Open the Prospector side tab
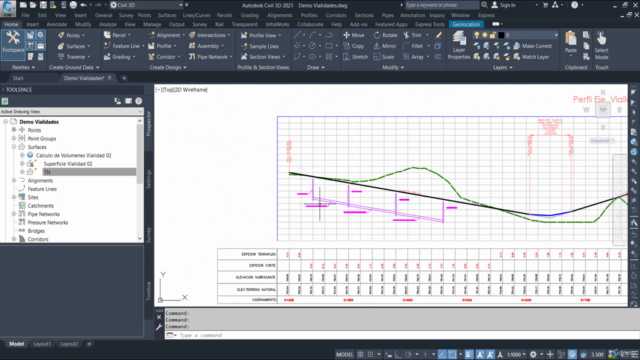Image resolution: width=640 pixels, height=360 pixels. click(149, 124)
